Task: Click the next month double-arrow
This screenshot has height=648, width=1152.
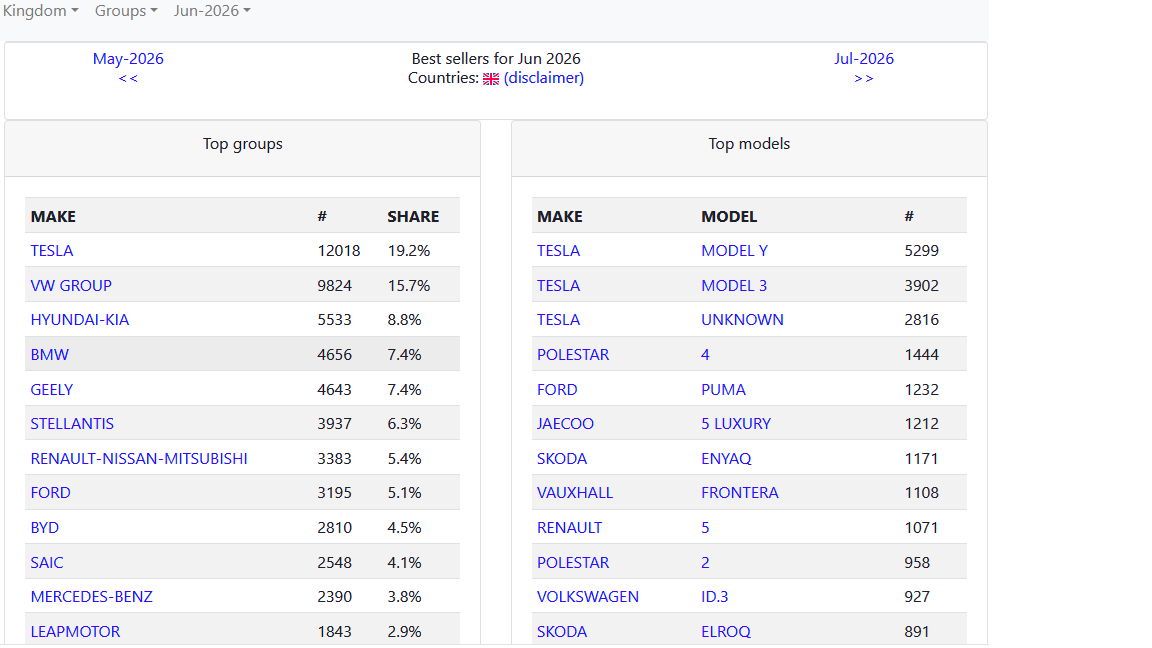Action: coord(864,79)
